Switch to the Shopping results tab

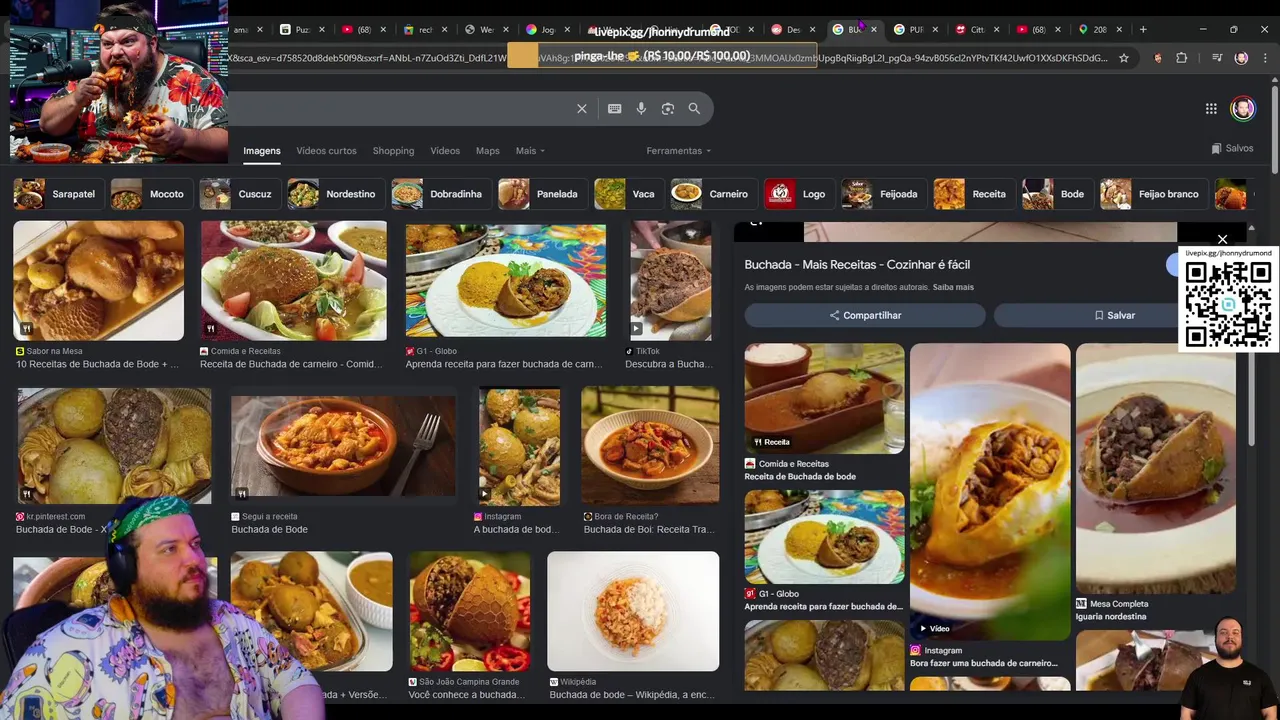(393, 151)
